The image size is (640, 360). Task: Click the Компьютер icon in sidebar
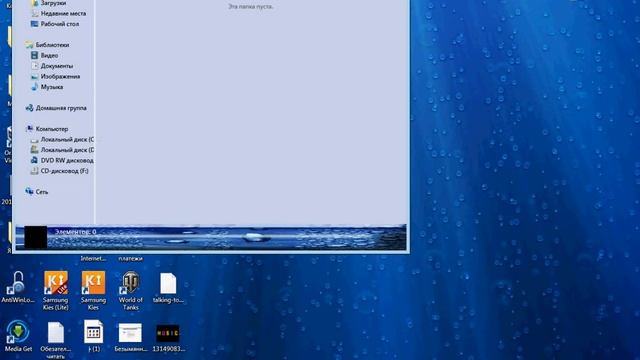(29, 129)
